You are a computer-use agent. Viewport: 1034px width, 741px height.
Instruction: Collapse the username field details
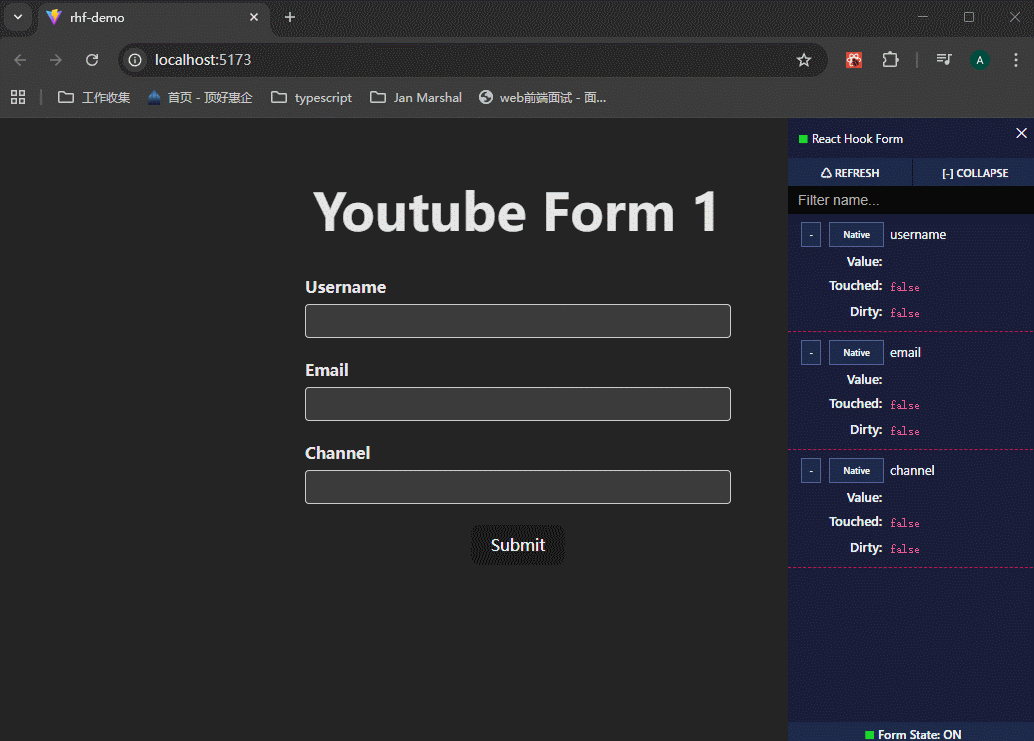[811, 235]
